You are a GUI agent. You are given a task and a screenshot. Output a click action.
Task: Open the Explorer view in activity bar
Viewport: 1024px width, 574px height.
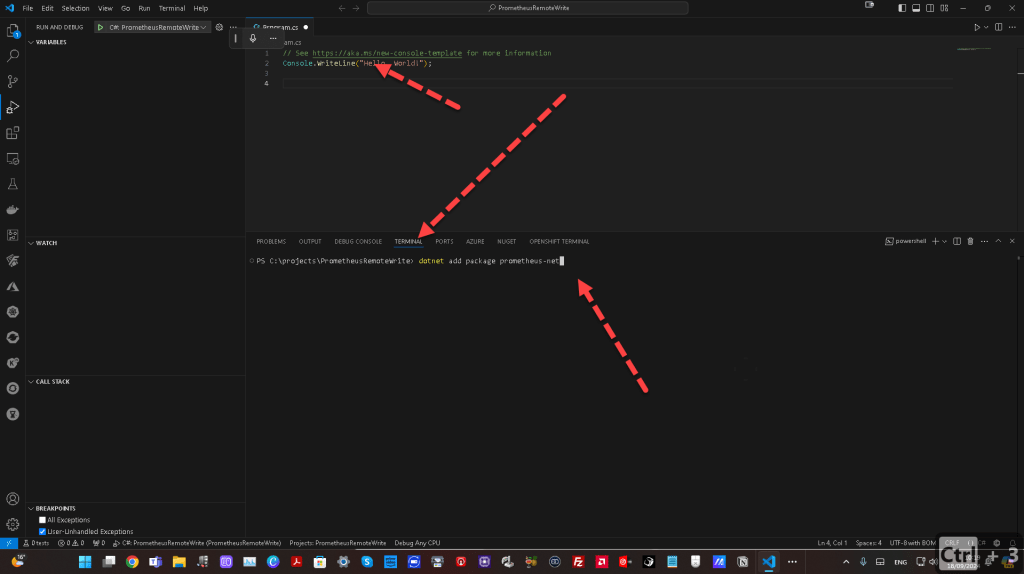click(12, 31)
